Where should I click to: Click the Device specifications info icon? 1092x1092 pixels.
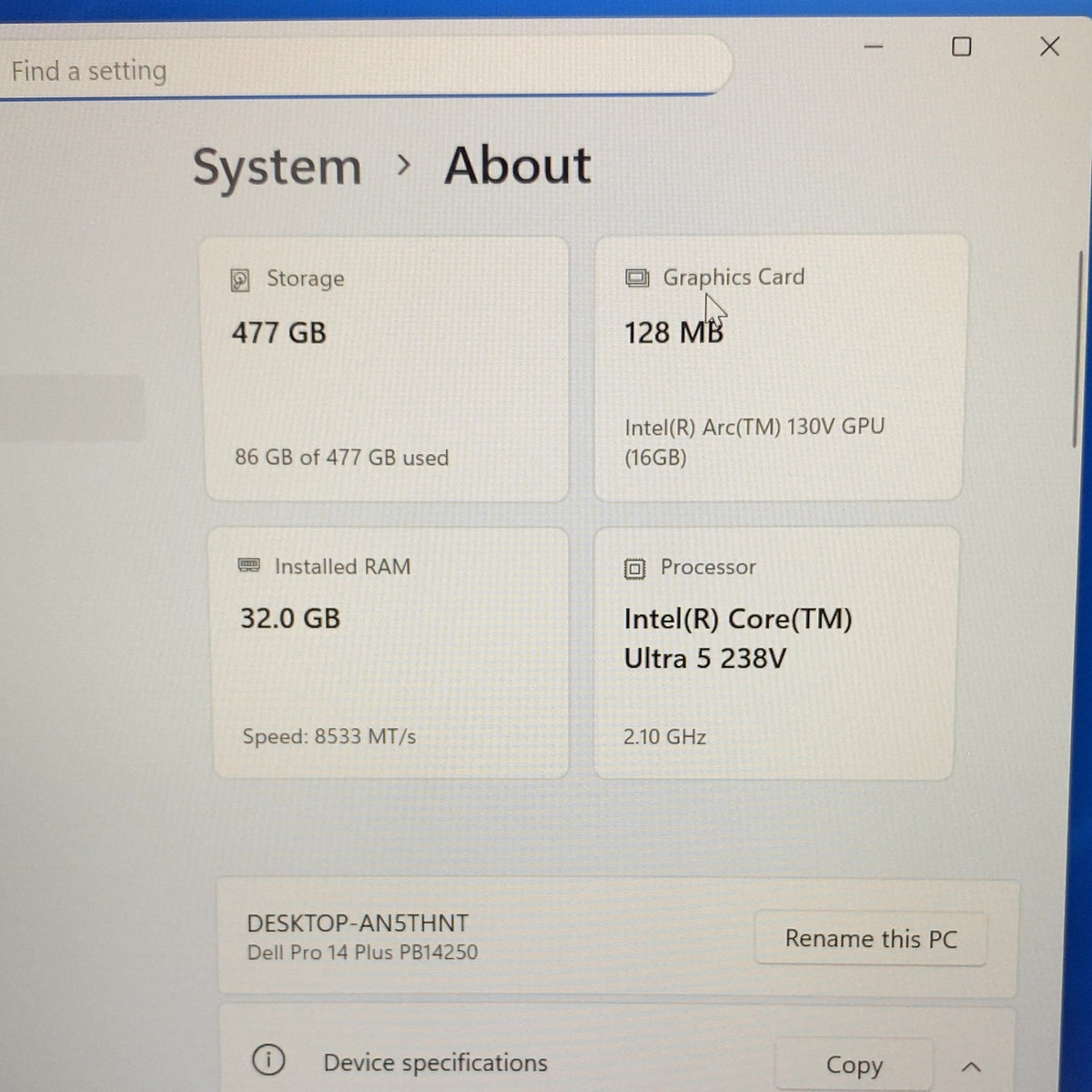(268, 1060)
